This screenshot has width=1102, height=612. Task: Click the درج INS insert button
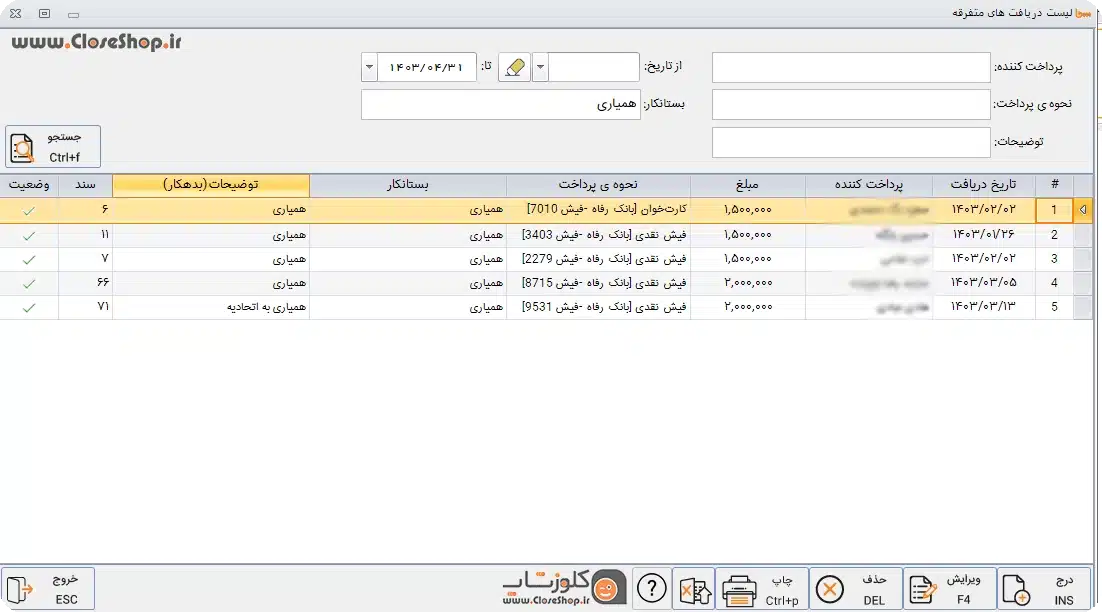[1044, 589]
